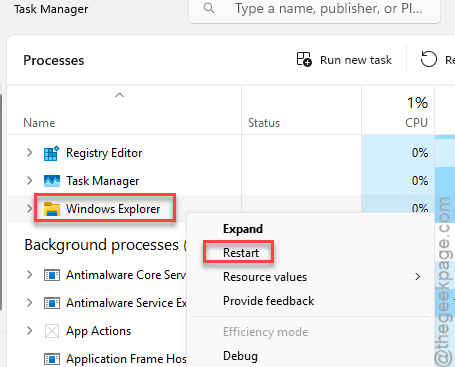This screenshot has height=367, width=455.
Task: Click the Run new task icon
Action: pos(304,60)
